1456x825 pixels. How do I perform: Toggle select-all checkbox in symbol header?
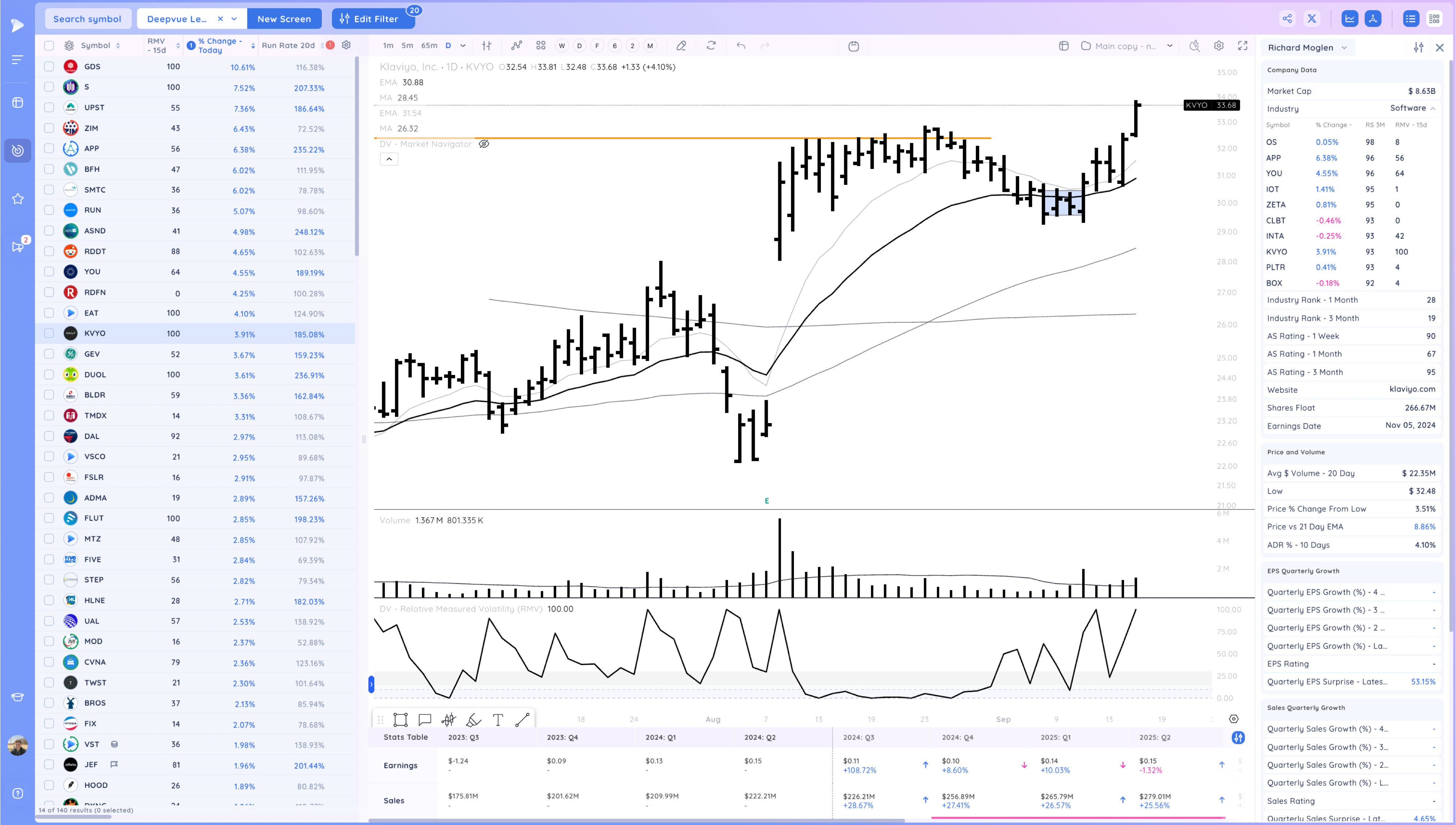pos(49,46)
